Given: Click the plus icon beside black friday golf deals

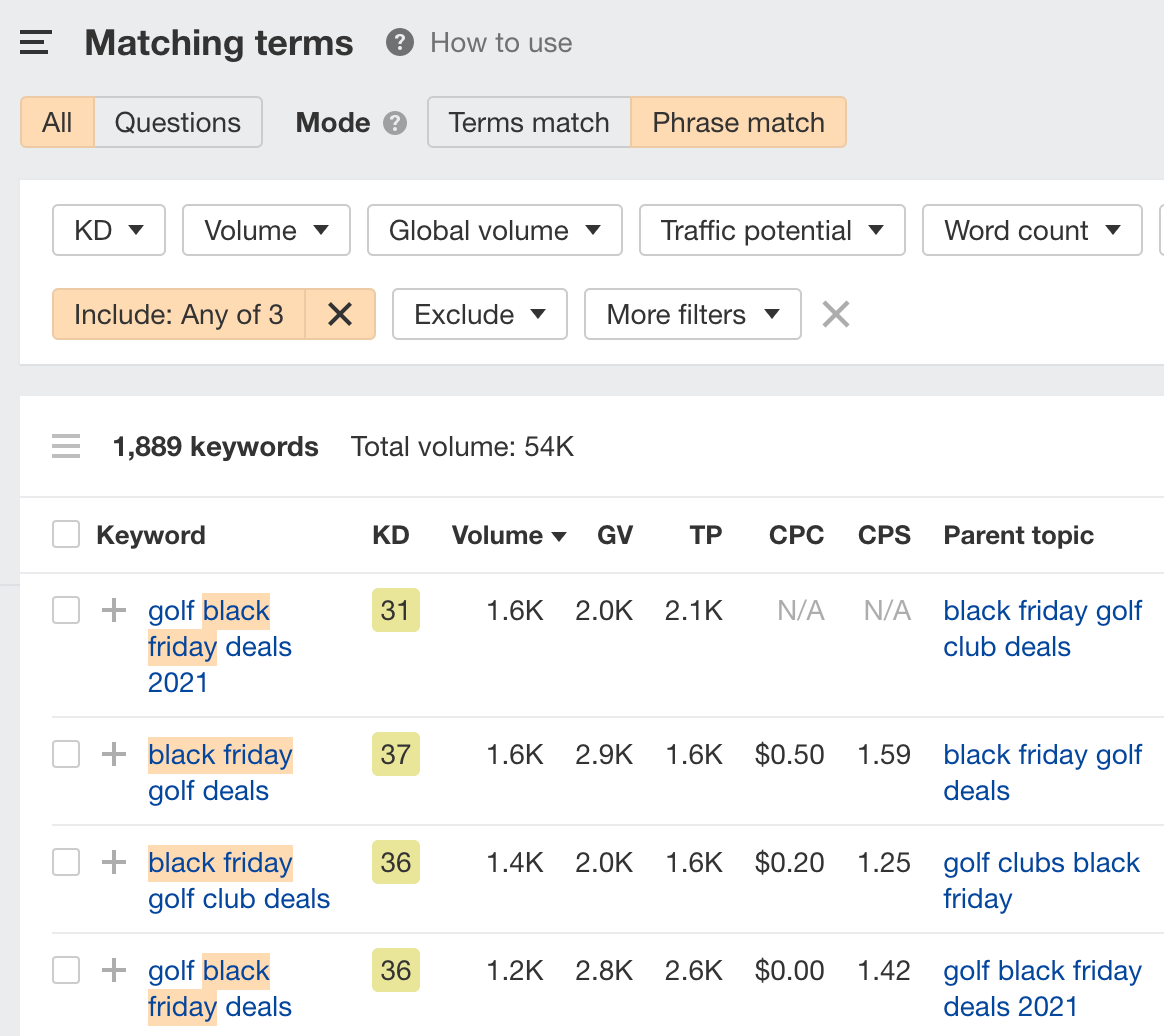Looking at the screenshot, I should click(114, 754).
